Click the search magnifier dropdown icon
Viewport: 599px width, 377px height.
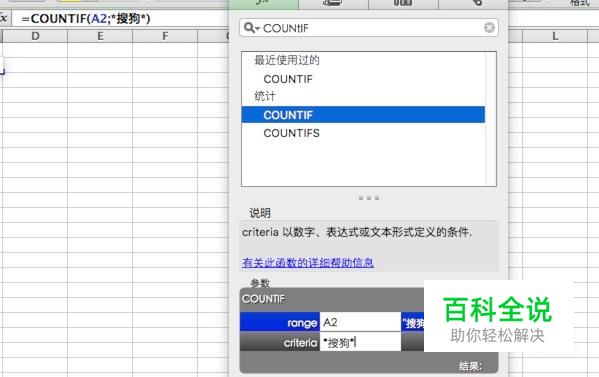point(251,28)
